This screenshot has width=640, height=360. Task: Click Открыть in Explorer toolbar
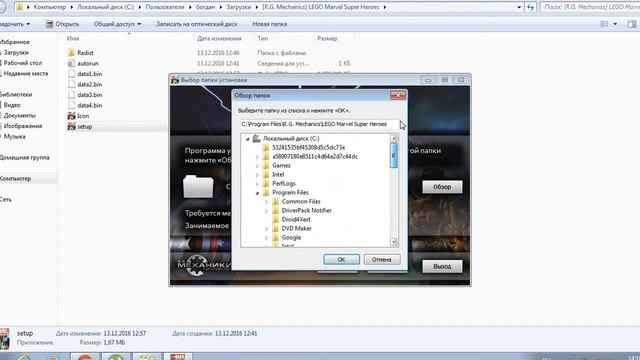click(62, 24)
